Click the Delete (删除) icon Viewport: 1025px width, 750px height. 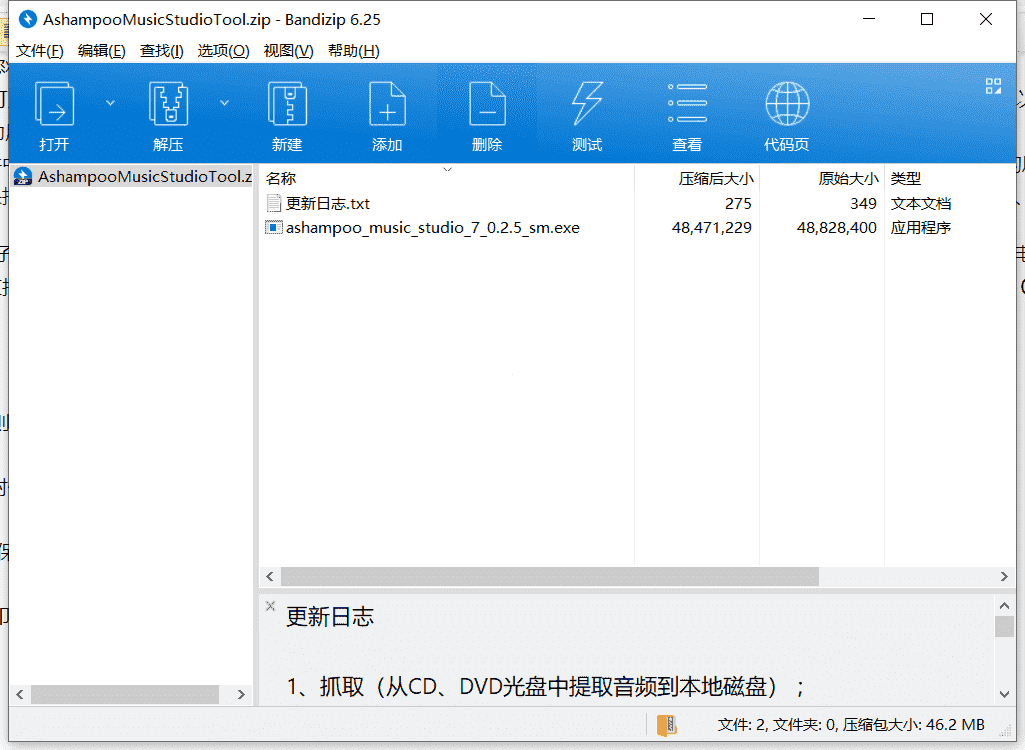[x=487, y=104]
